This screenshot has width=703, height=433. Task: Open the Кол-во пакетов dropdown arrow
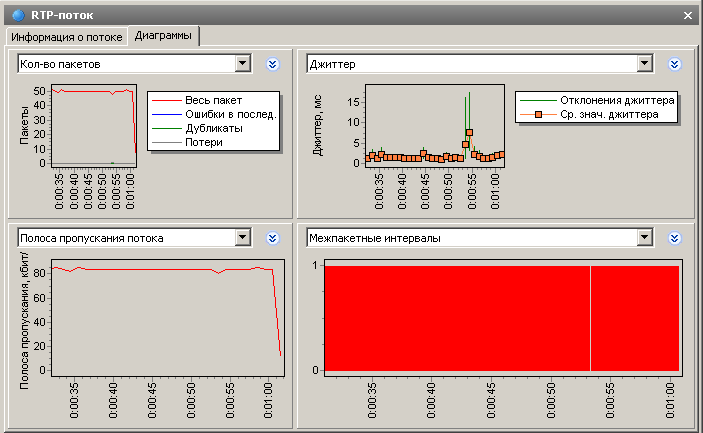tap(243, 64)
